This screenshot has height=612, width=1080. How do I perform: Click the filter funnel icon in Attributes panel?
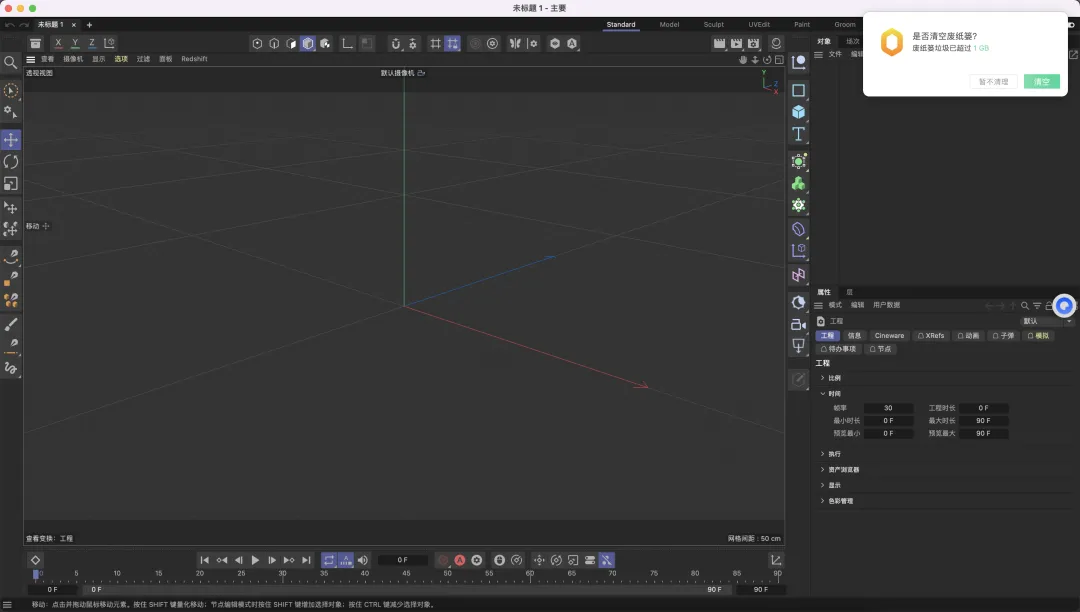1037,306
